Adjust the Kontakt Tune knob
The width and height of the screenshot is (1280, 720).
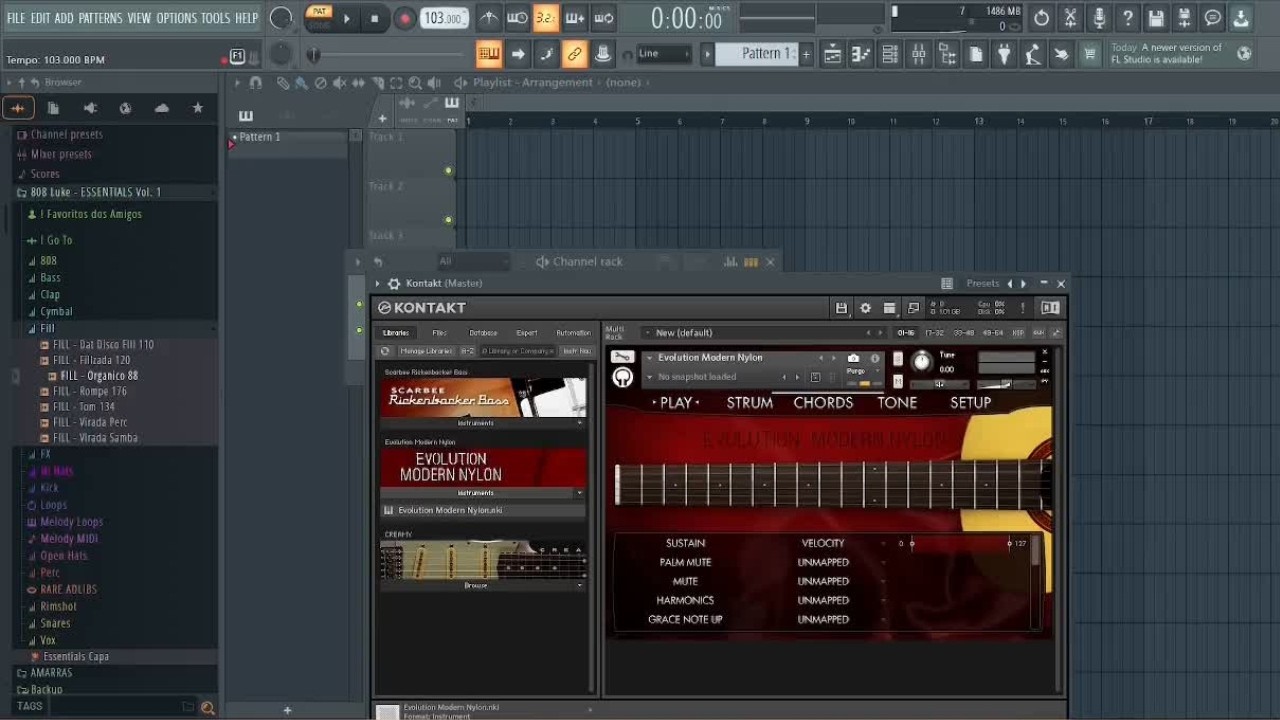click(x=921, y=362)
